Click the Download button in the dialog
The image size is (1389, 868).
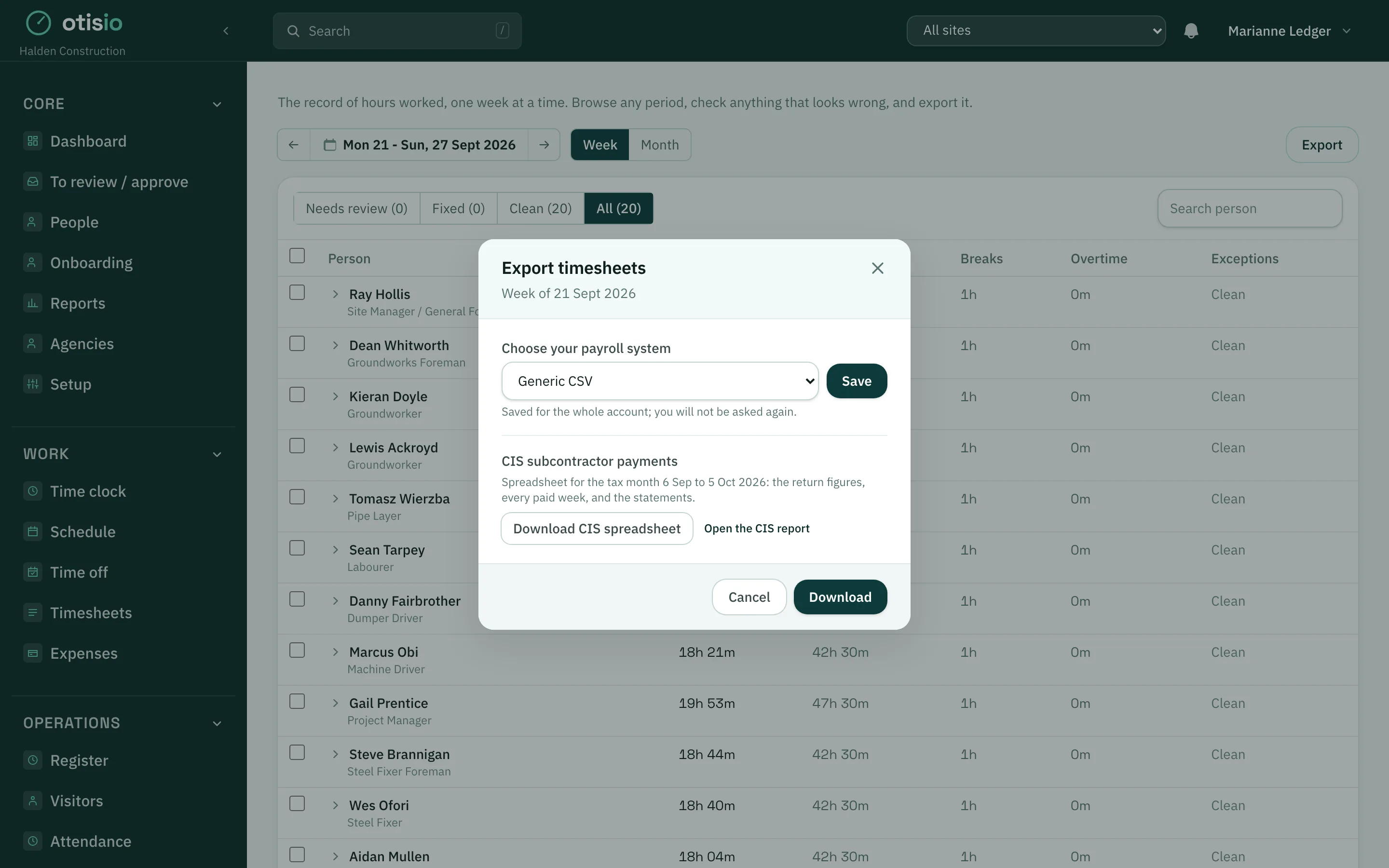pos(840,597)
